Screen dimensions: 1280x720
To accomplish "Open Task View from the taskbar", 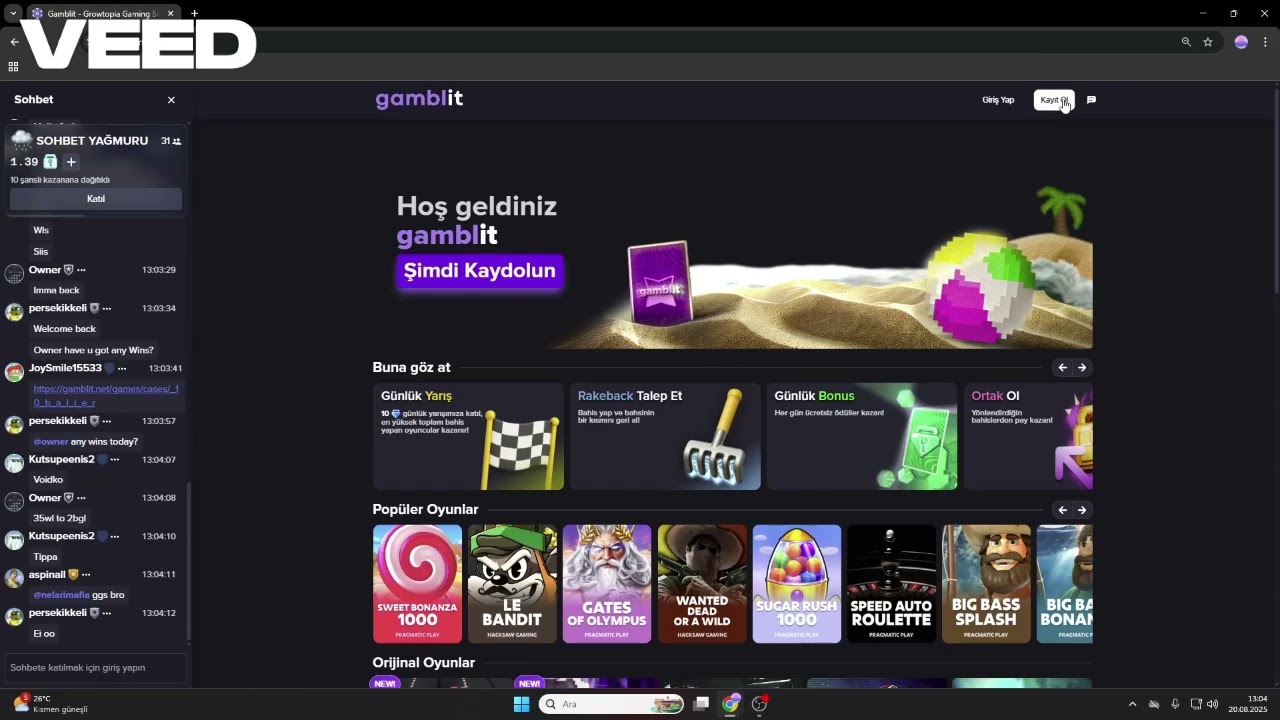I will 701,704.
